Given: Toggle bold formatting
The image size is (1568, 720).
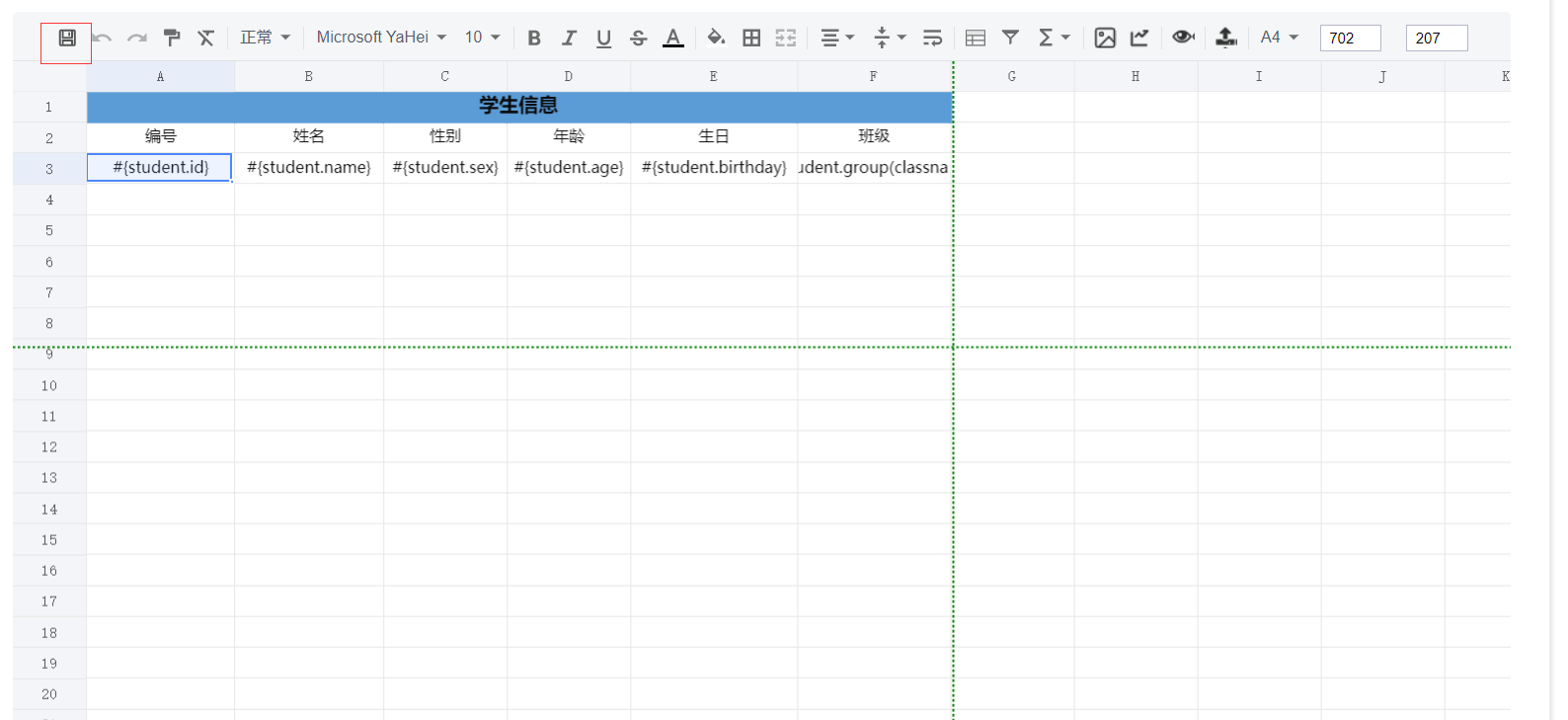Looking at the screenshot, I should pyautogui.click(x=534, y=38).
